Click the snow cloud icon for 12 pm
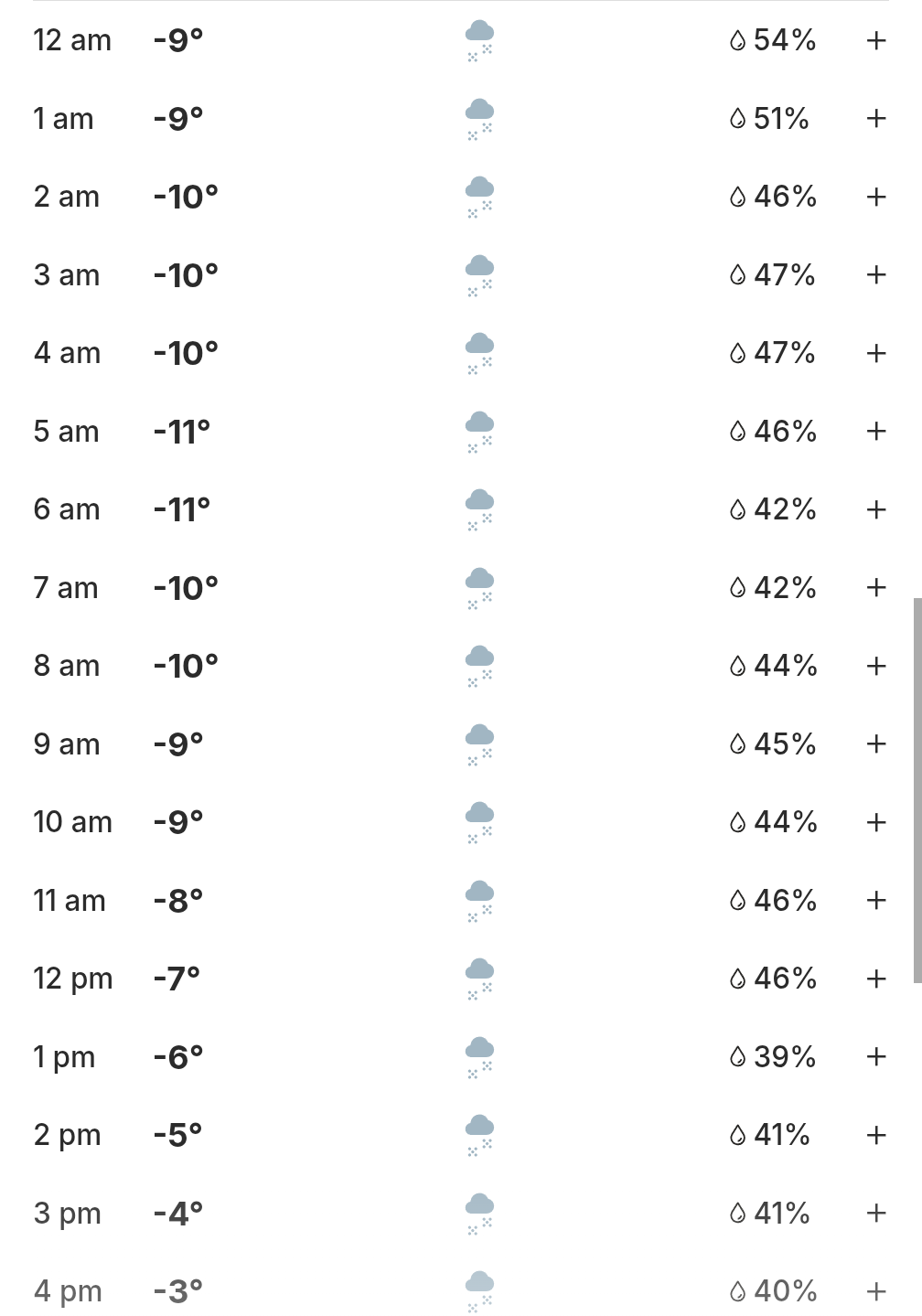 479,979
